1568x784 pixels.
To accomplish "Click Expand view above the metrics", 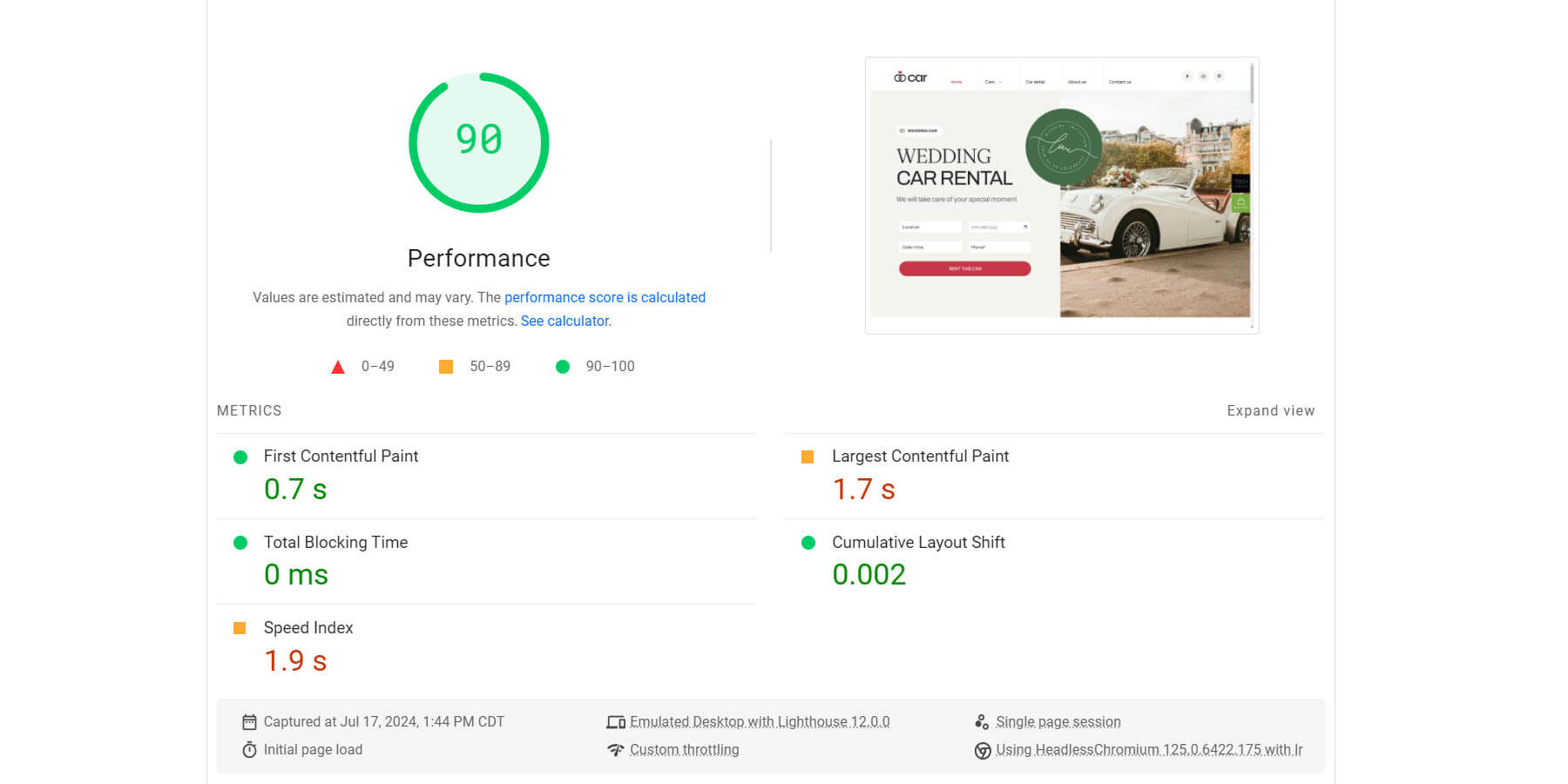I will pos(1270,410).
